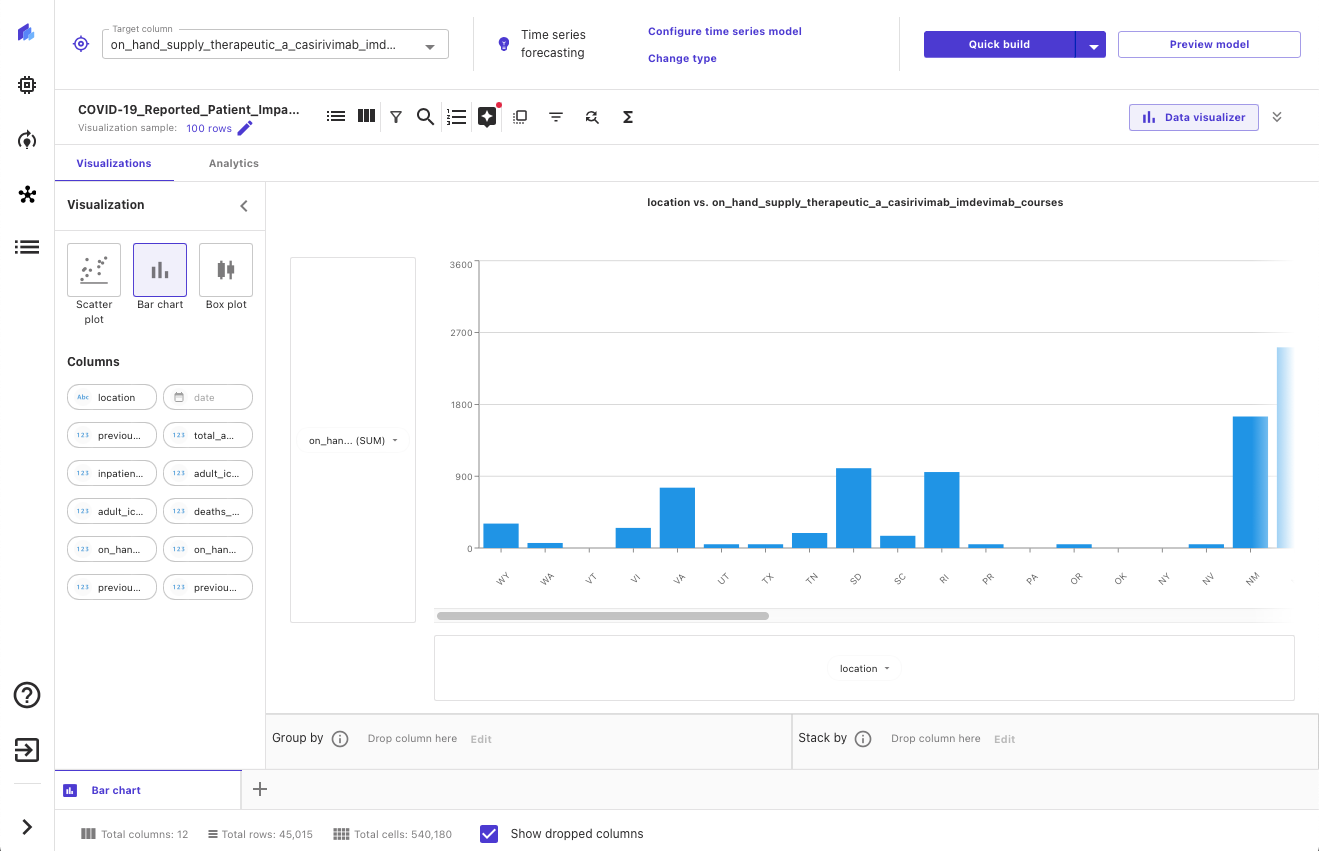Toggle Show dropped columns checkbox

click(x=489, y=834)
